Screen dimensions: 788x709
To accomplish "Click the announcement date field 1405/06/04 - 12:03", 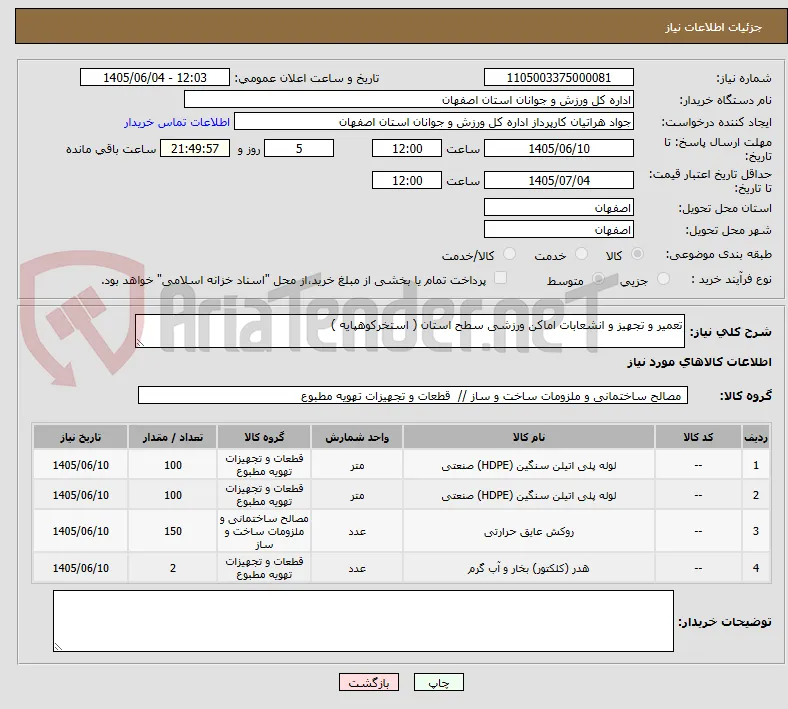I will point(155,77).
